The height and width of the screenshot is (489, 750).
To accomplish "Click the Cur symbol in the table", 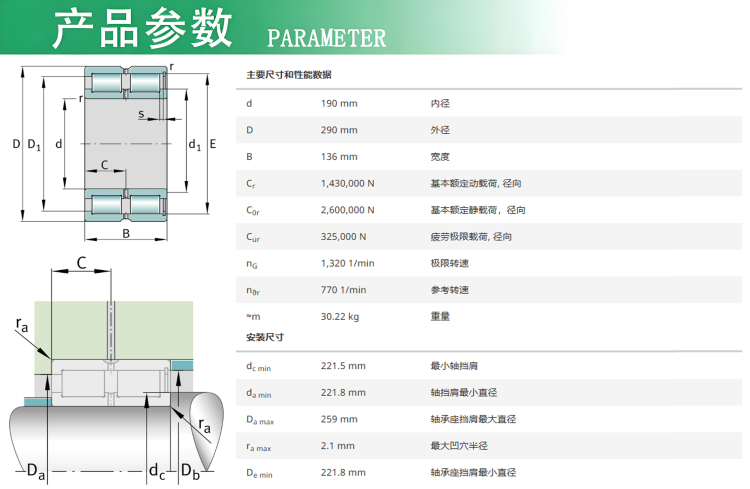I will [253, 237].
